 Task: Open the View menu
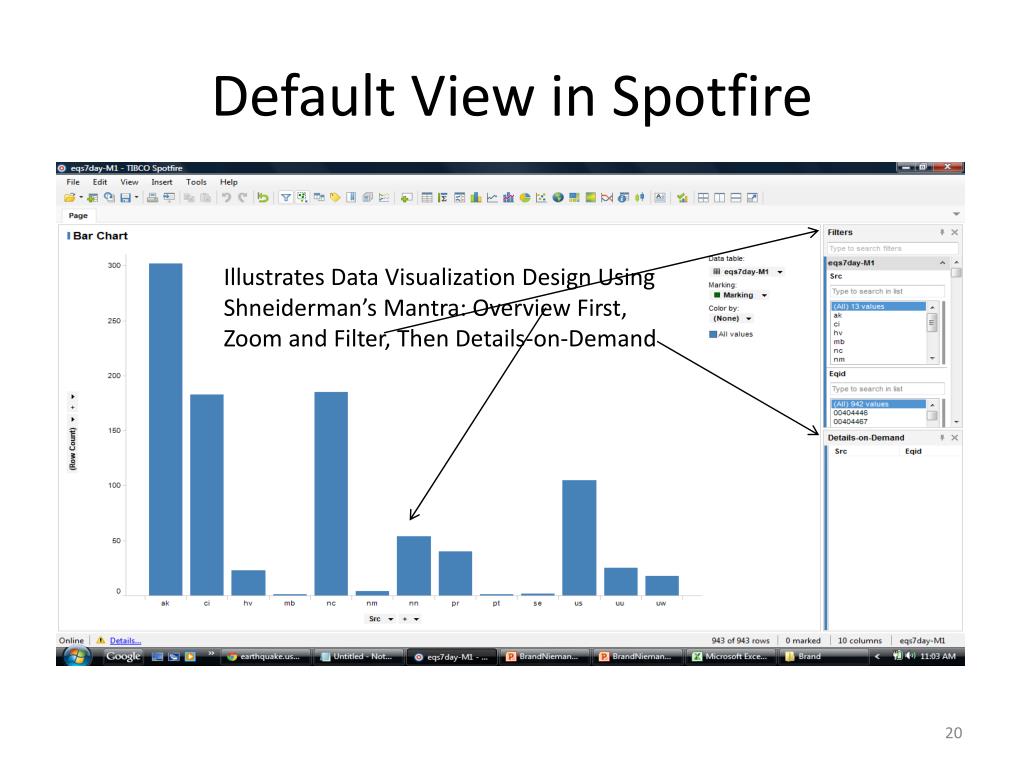click(x=129, y=182)
